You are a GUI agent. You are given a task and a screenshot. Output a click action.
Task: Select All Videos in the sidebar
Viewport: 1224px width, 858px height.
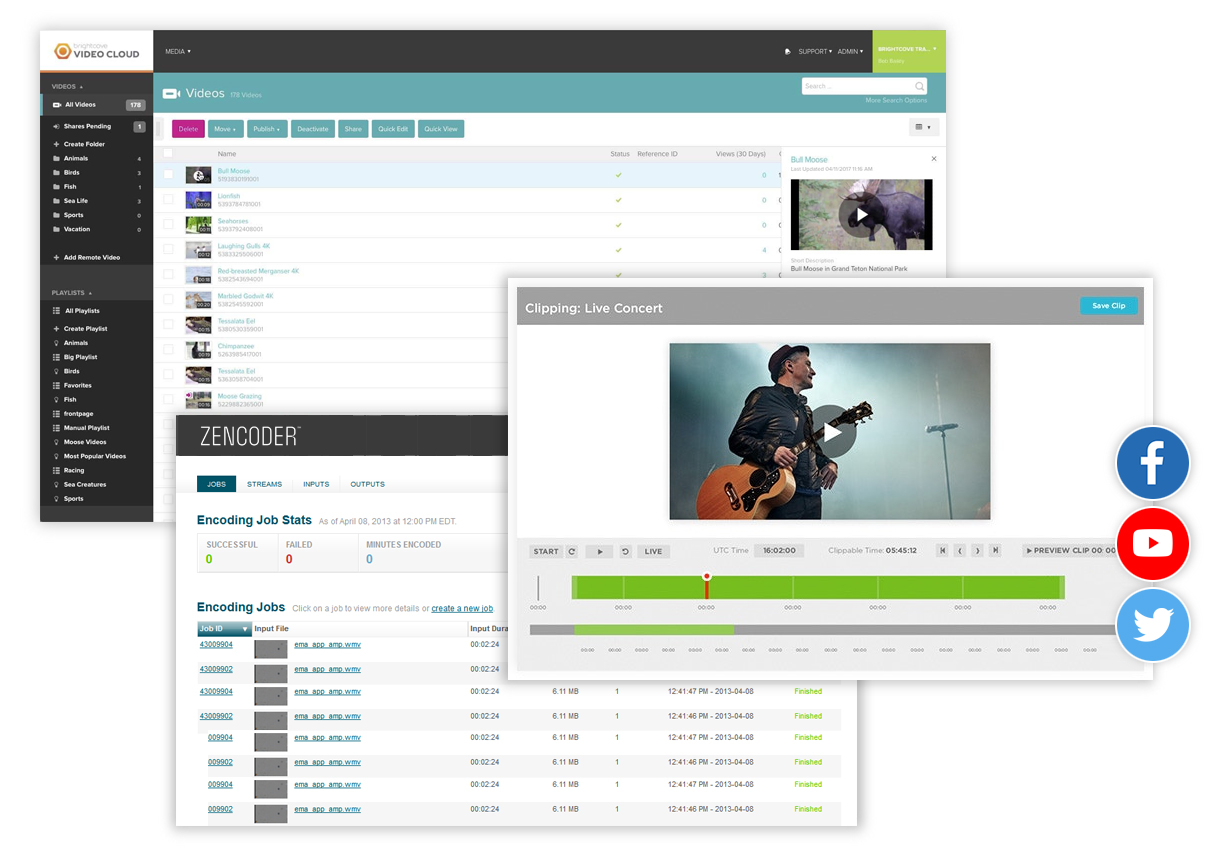[x=97, y=104]
